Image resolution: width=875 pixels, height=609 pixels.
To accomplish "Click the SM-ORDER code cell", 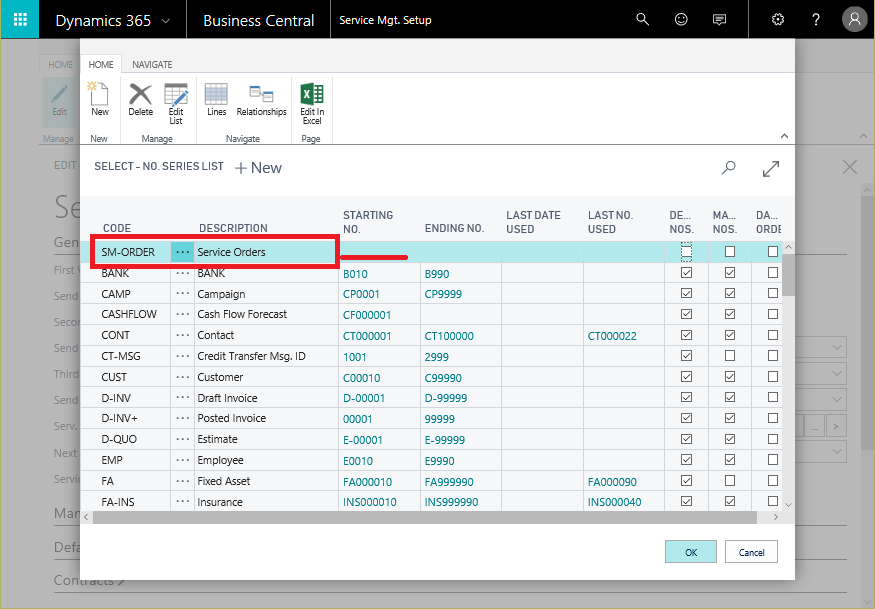I will 128,252.
